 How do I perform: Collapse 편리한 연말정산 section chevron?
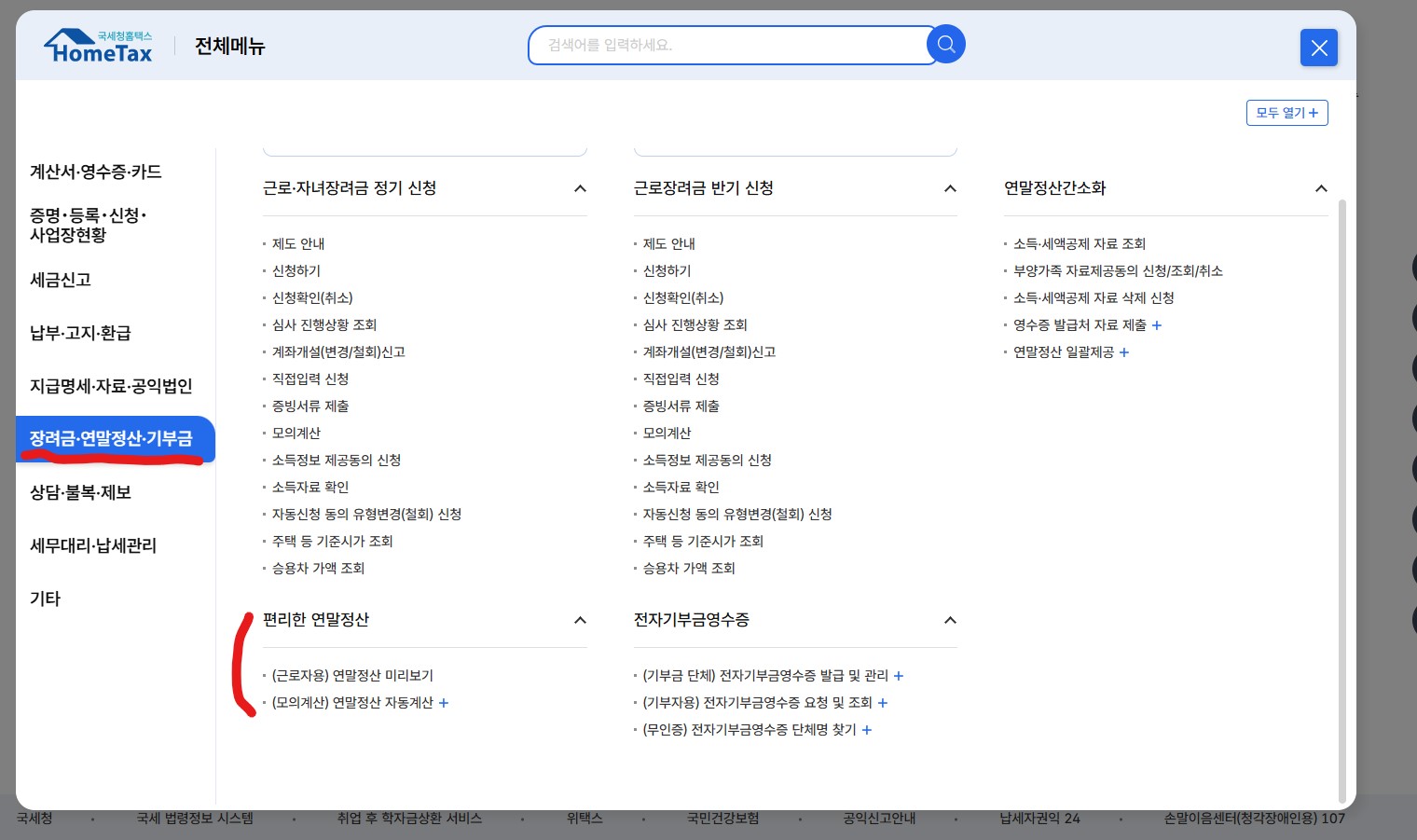click(x=580, y=620)
